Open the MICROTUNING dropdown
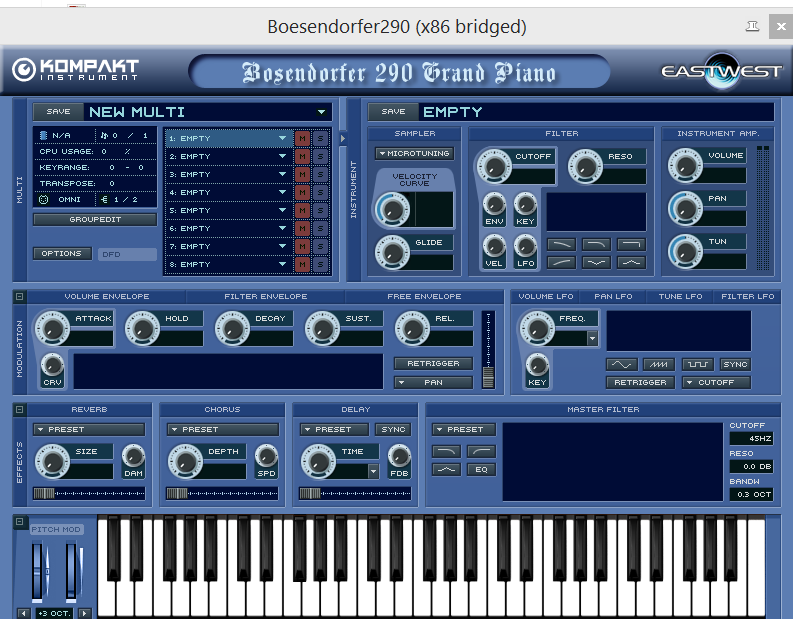 [x=414, y=153]
